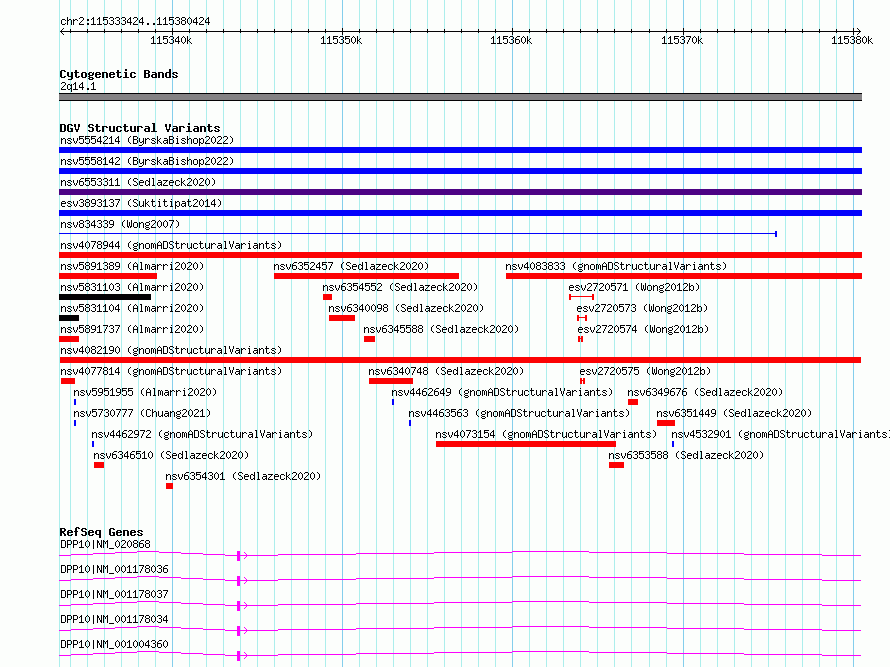Image resolution: width=890 pixels, height=667 pixels.
Task: Open variant nsv5558142 (ByrskaBishop2022) label
Action: [147, 161]
